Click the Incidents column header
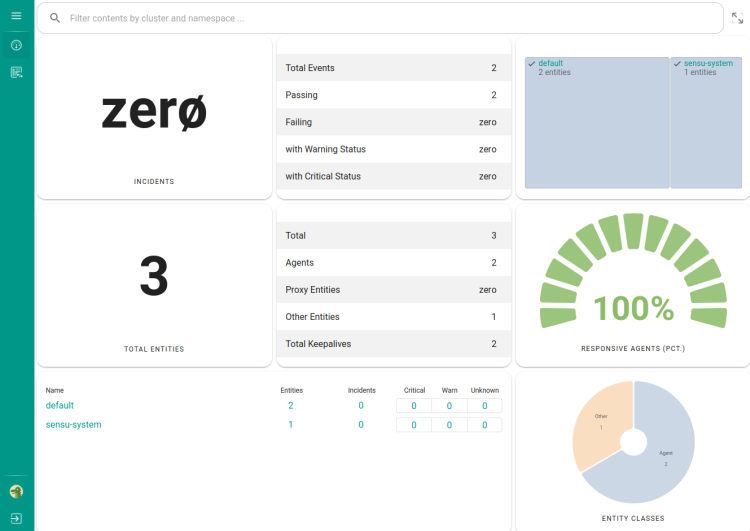Screen dimensions: 750x531 pyautogui.click(x=362, y=390)
